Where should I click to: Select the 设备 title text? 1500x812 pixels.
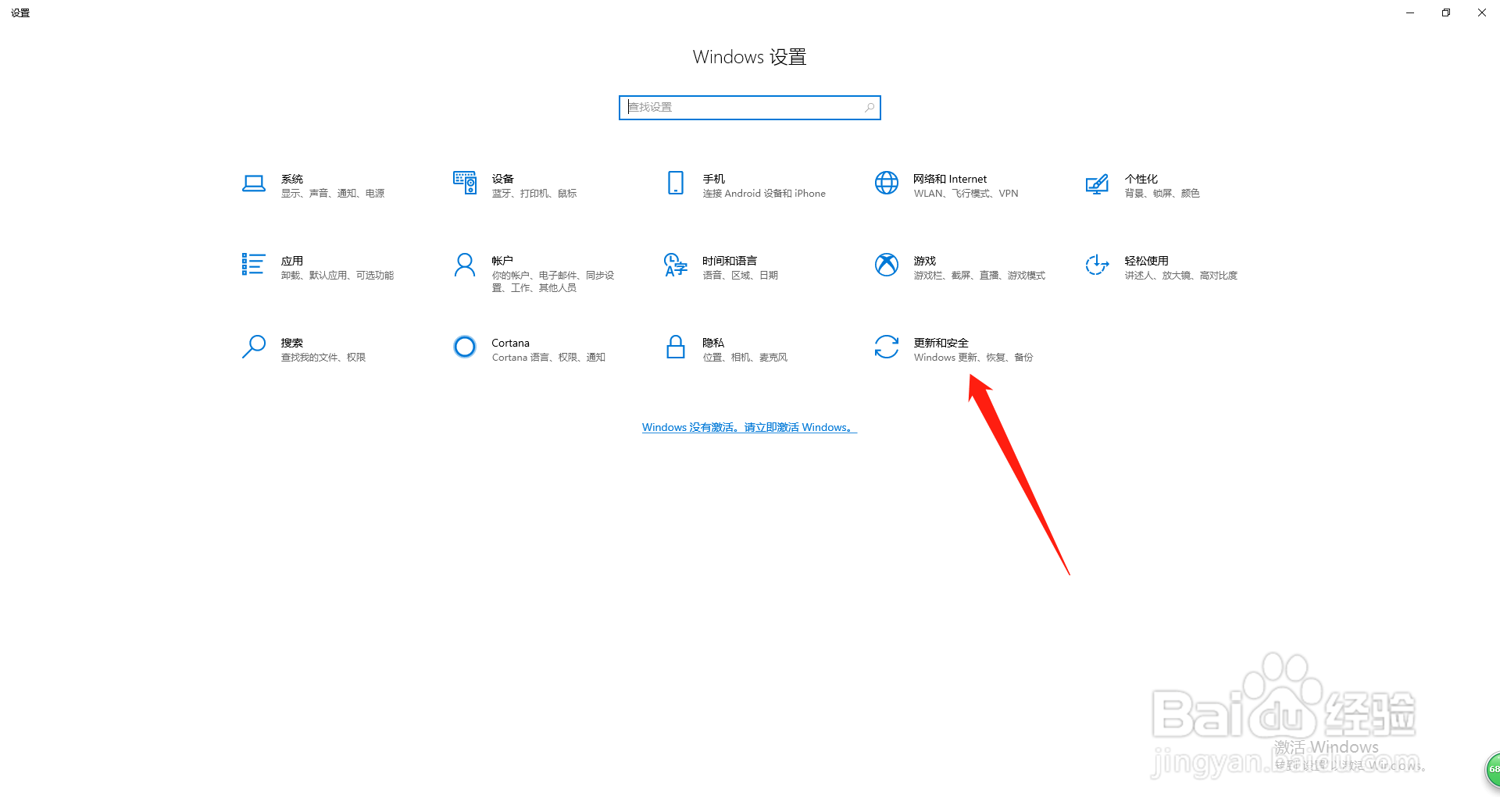503,179
